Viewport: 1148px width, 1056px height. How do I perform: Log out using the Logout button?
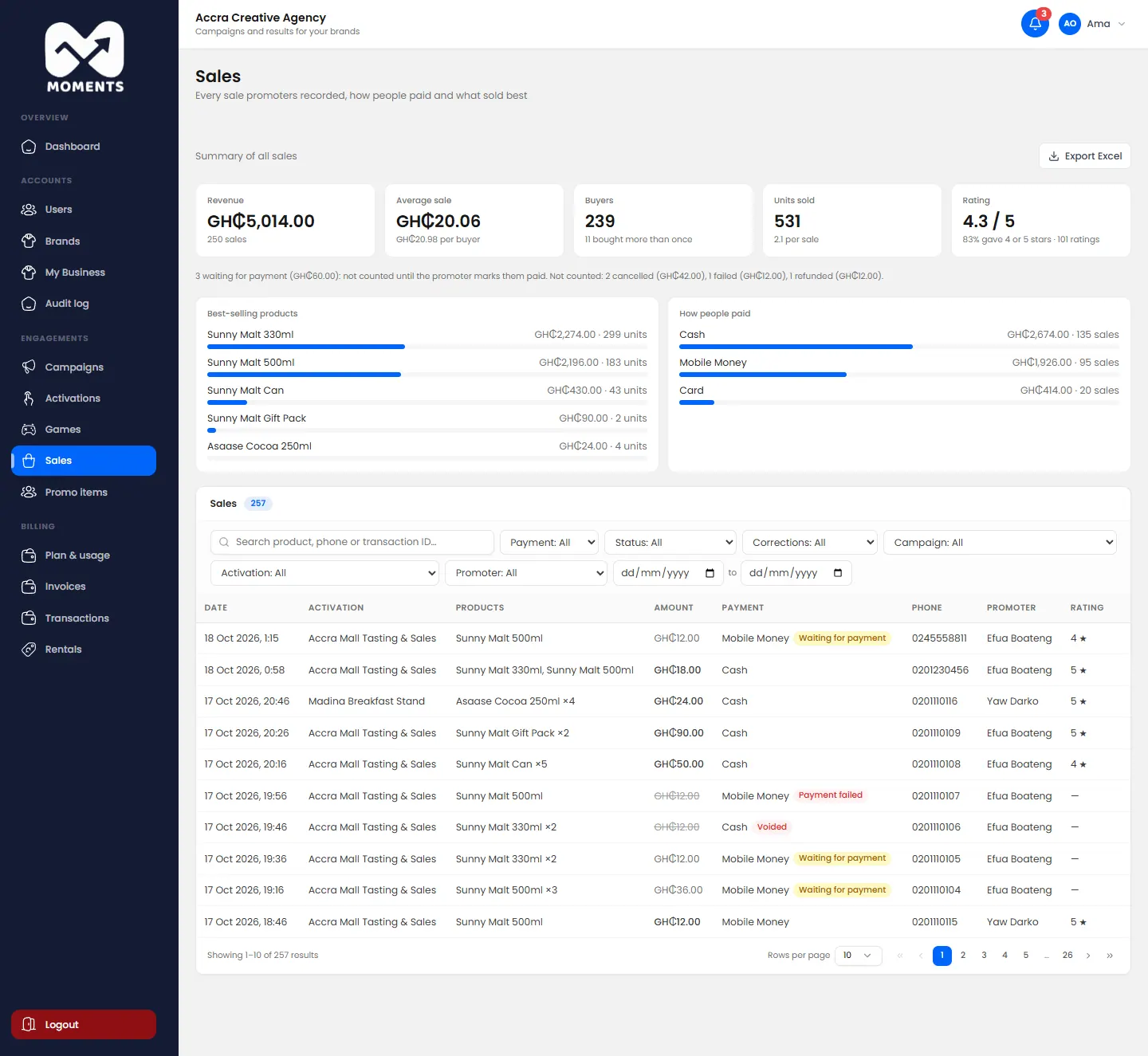(84, 1025)
